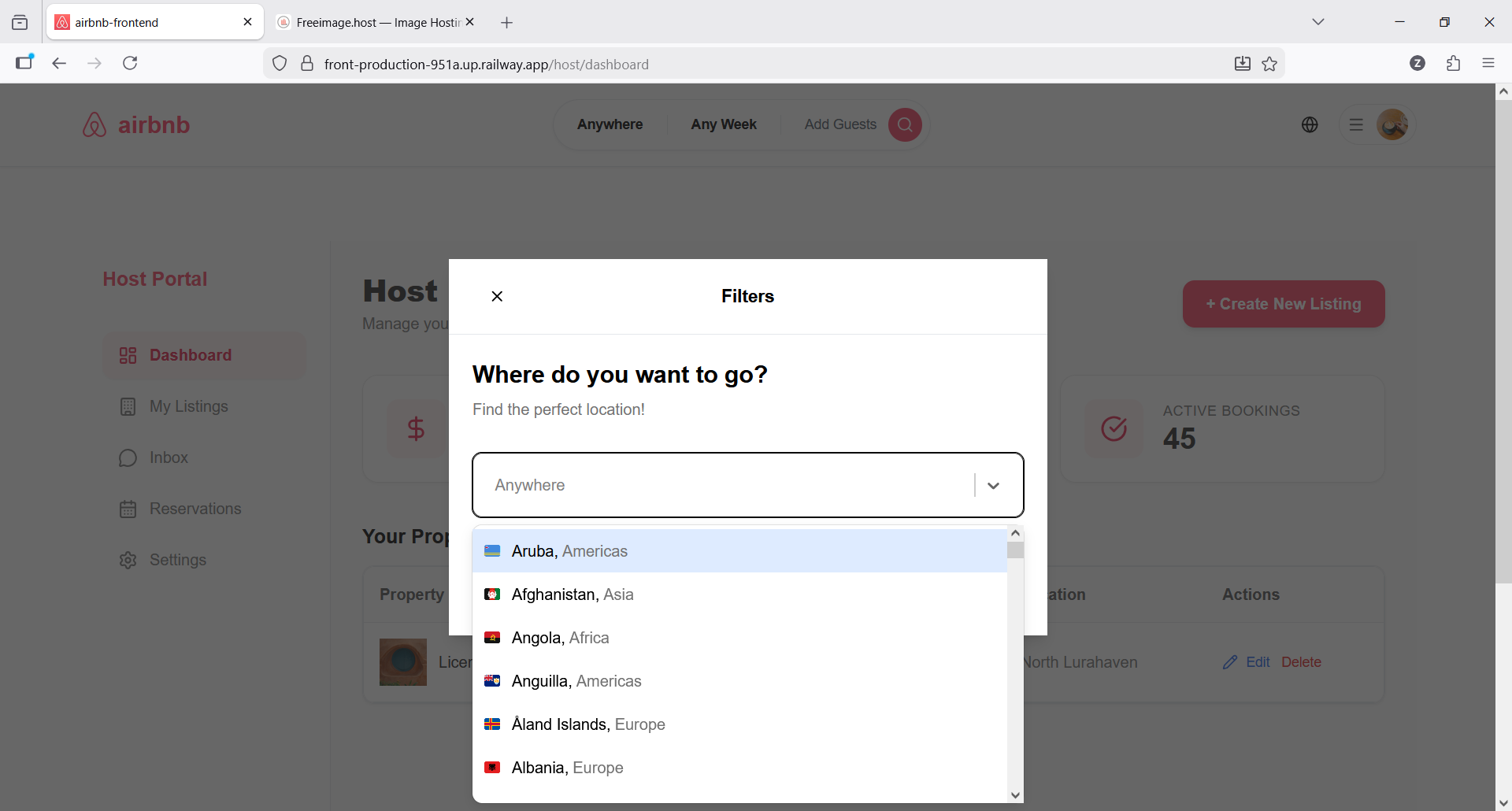Click the Host Portal heading
The width and height of the screenshot is (1512, 811).
[x=155, y=279]
